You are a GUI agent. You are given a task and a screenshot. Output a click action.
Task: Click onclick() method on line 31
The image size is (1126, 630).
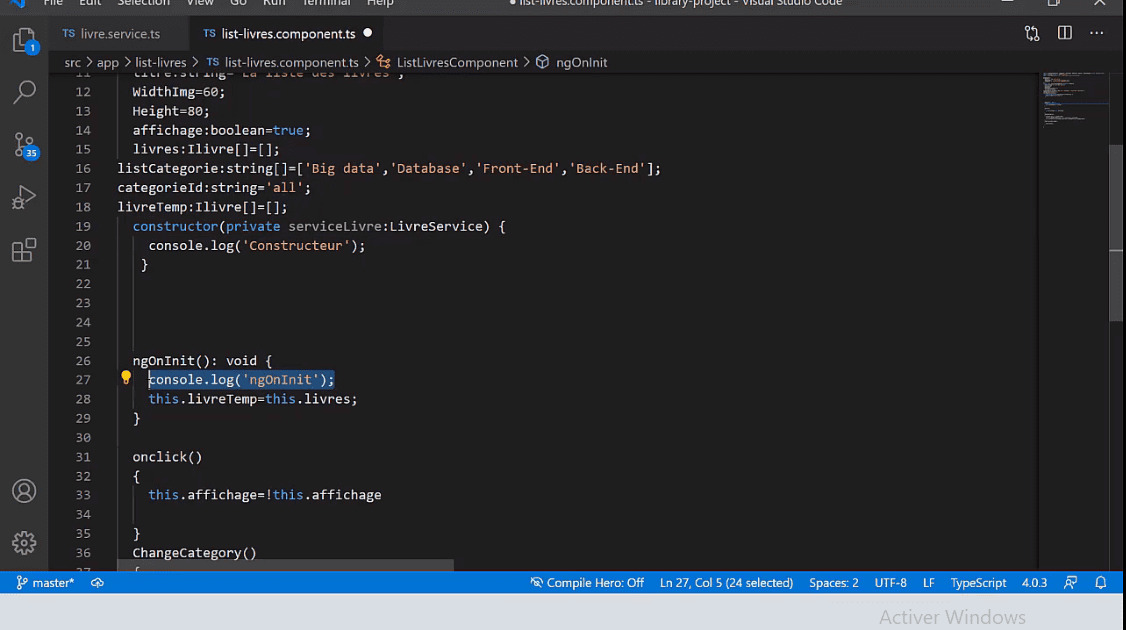[x=167, y=457]
